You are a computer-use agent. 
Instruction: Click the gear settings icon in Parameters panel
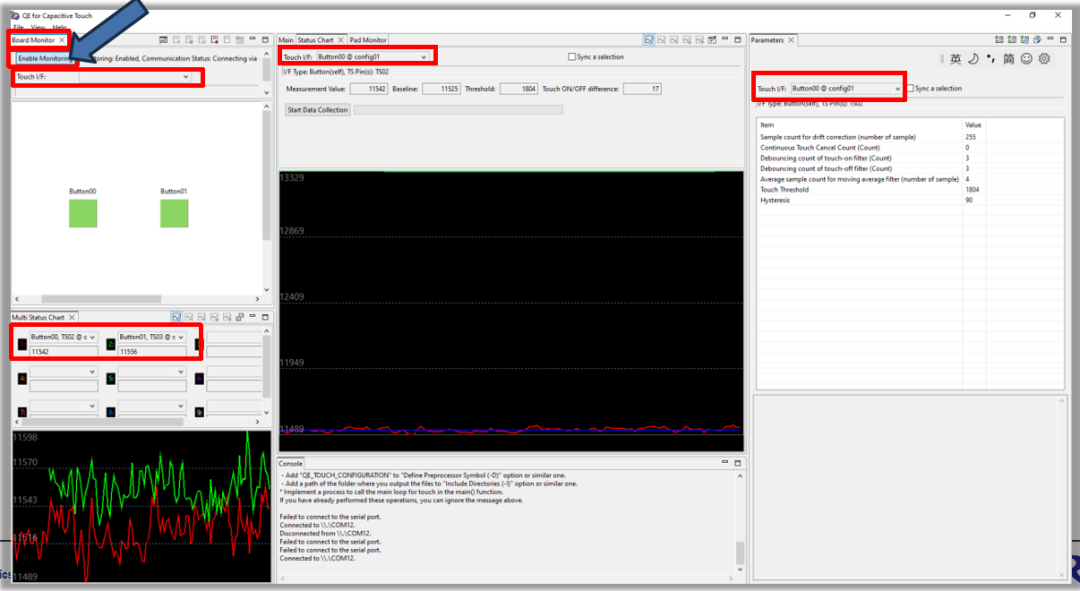tap(1044, 59)
